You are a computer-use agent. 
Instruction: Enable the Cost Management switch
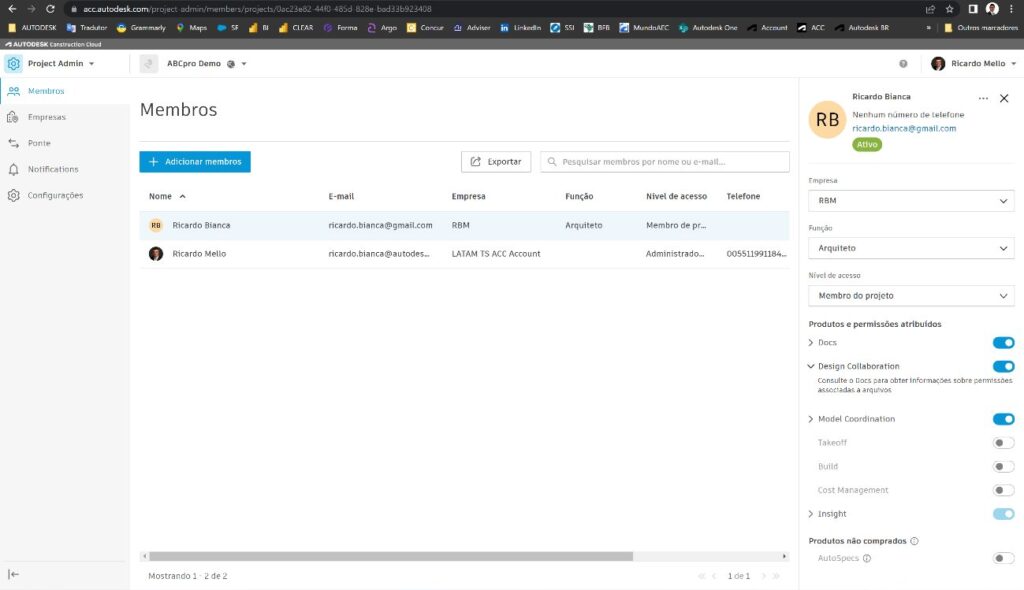tap(1003, 490)
